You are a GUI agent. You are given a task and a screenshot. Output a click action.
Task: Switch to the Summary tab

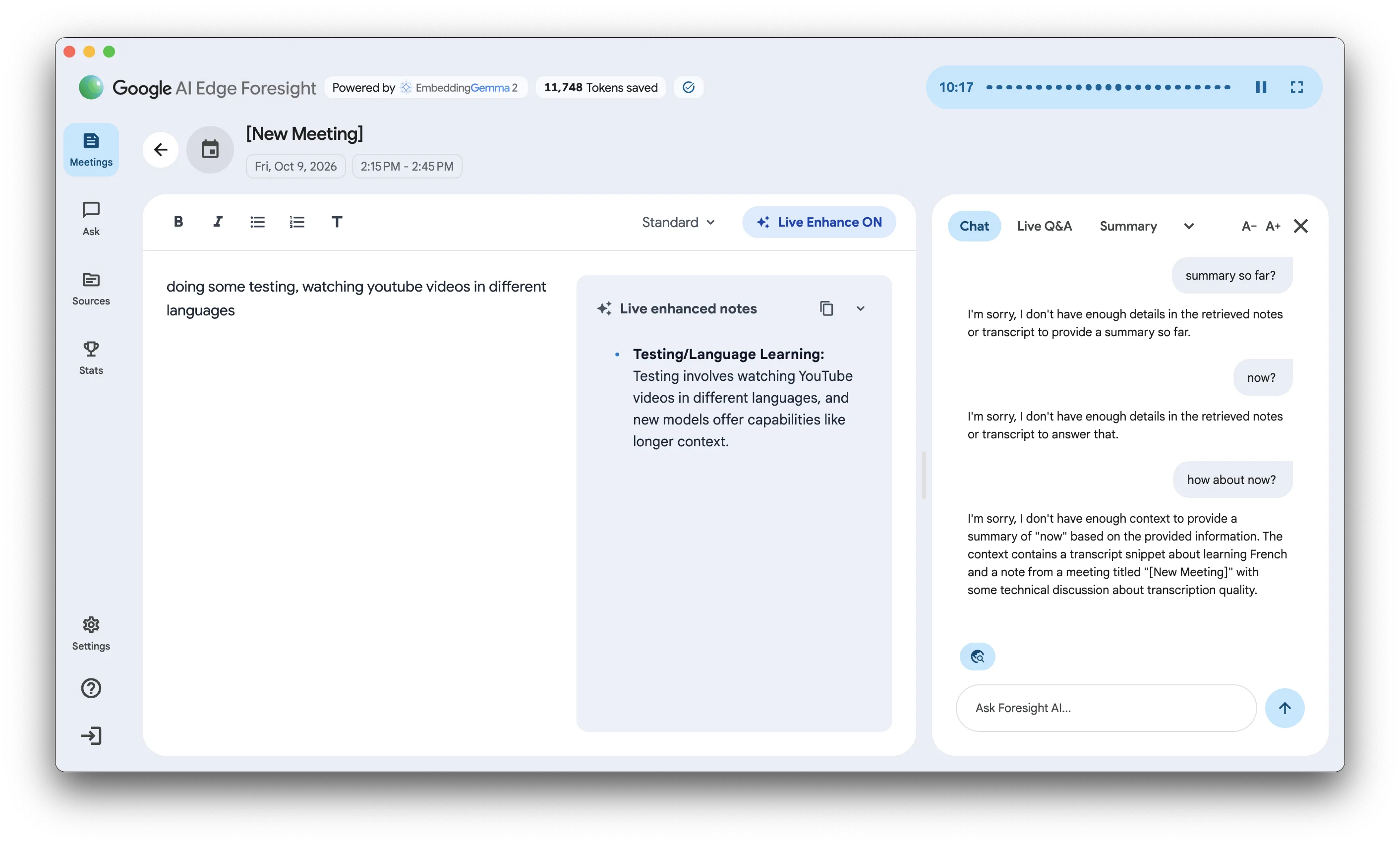pyautogui.click(x=1128, y=226)
